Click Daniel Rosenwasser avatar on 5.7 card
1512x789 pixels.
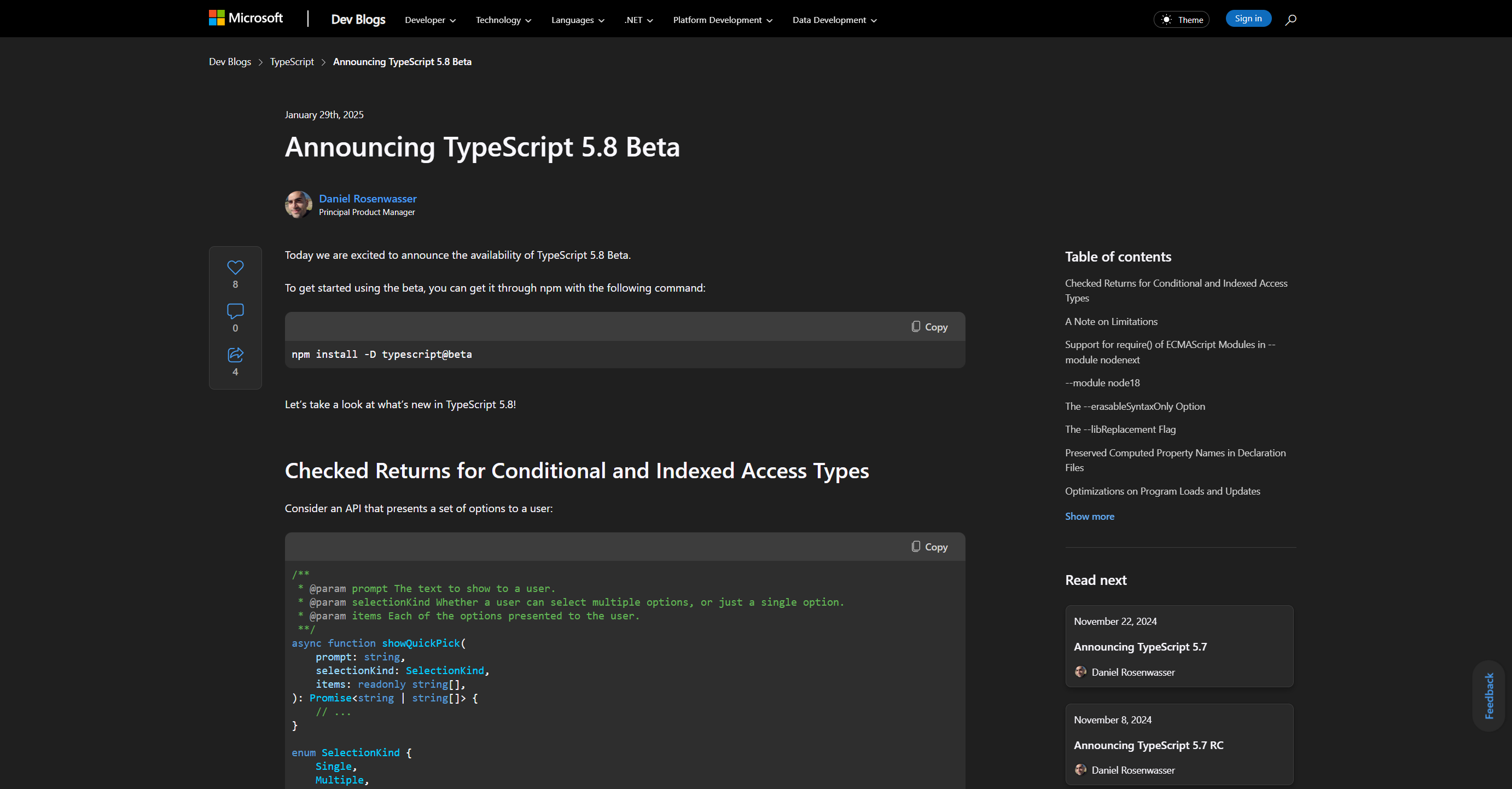pyautogui.click(x=1080, y=671)
